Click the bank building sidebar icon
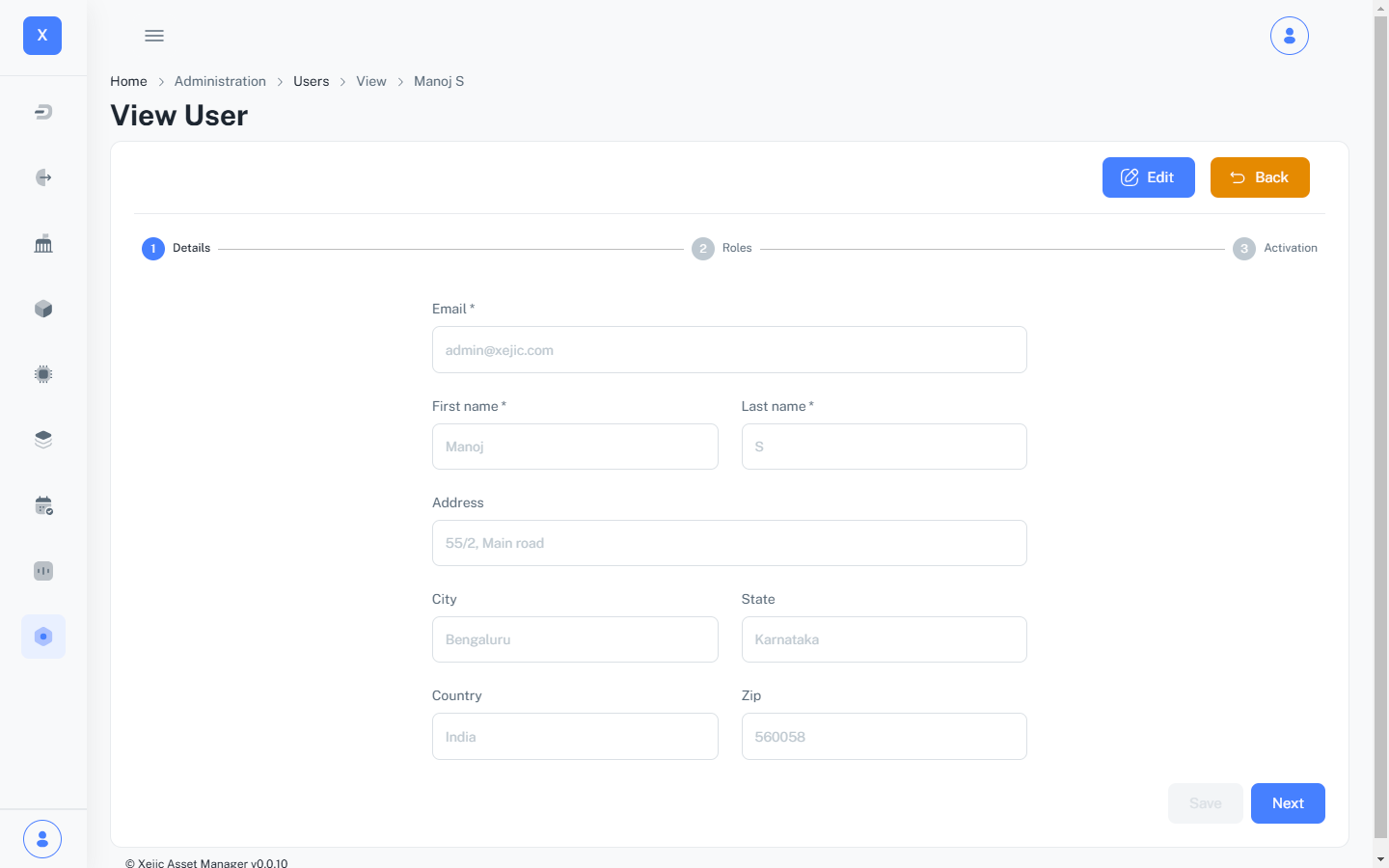This screenshot has width=1389, height=868. tap(43, 244)
